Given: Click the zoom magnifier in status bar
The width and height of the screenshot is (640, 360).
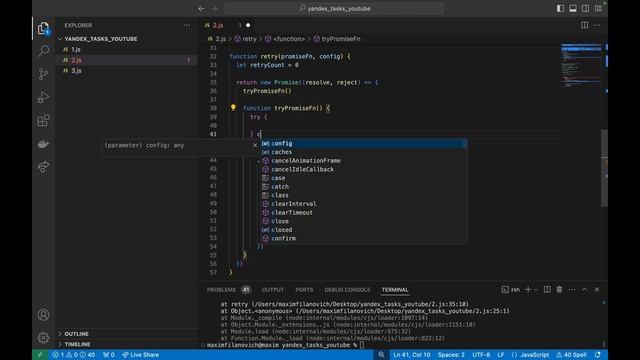Looking at the screenshot, I should coord(381,355).
